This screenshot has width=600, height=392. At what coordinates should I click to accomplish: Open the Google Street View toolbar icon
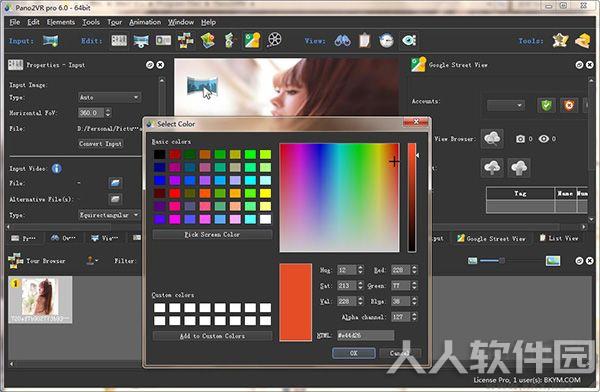pos(252,40)
